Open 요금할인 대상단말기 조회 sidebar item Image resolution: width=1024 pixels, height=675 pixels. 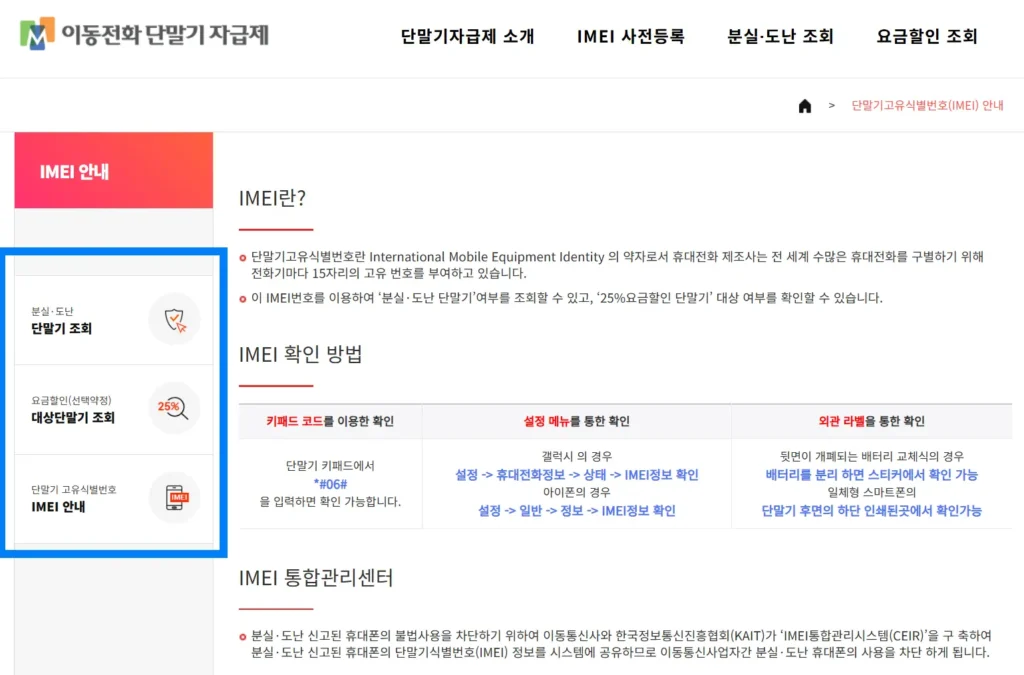click(114, 409)
